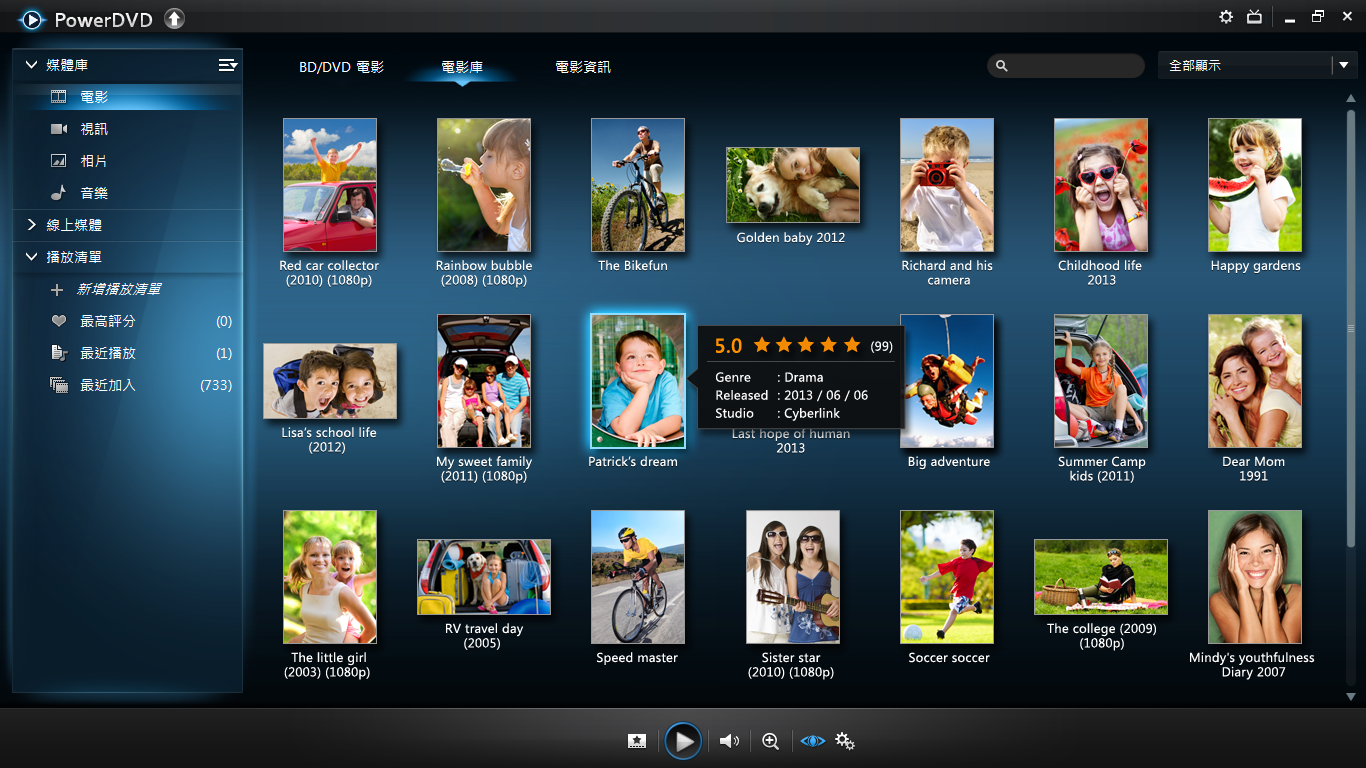Start playback with the Play button

tap(683, 741)
